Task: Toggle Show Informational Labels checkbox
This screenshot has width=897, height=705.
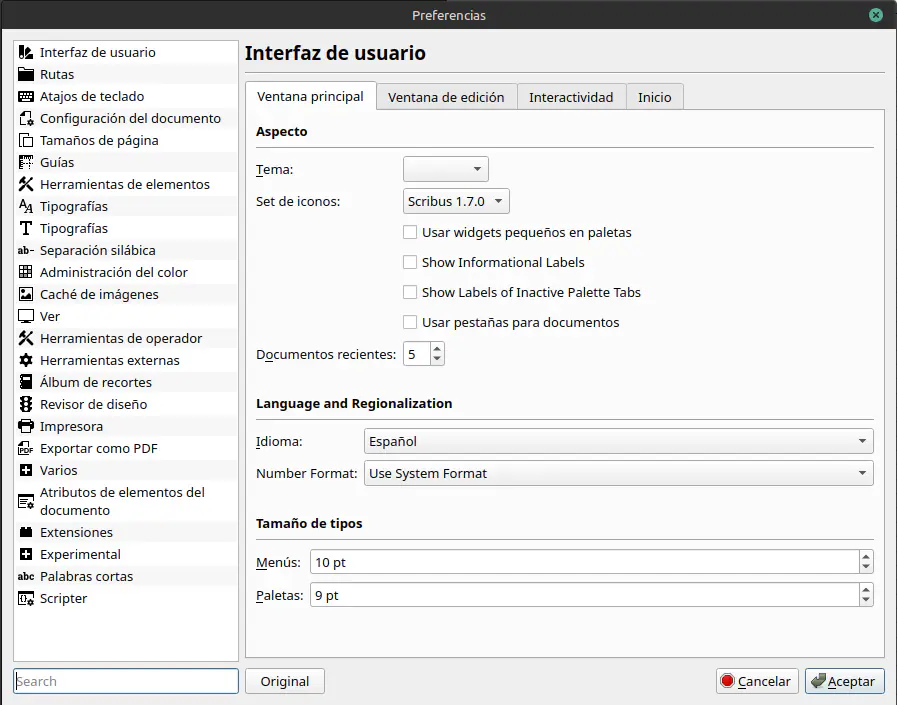Action: 410,263
